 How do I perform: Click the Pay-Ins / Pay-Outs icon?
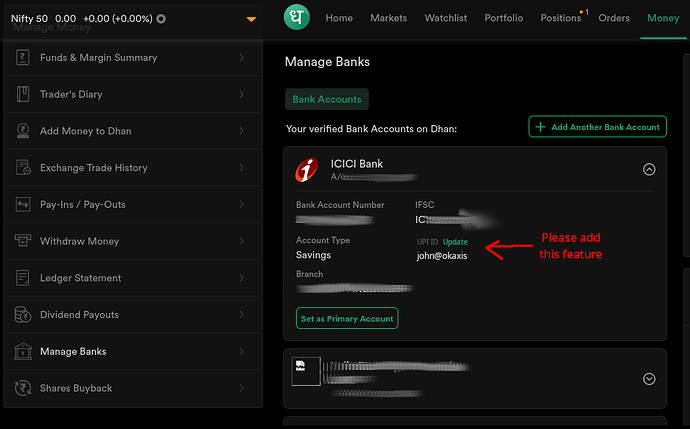point(23,204)
